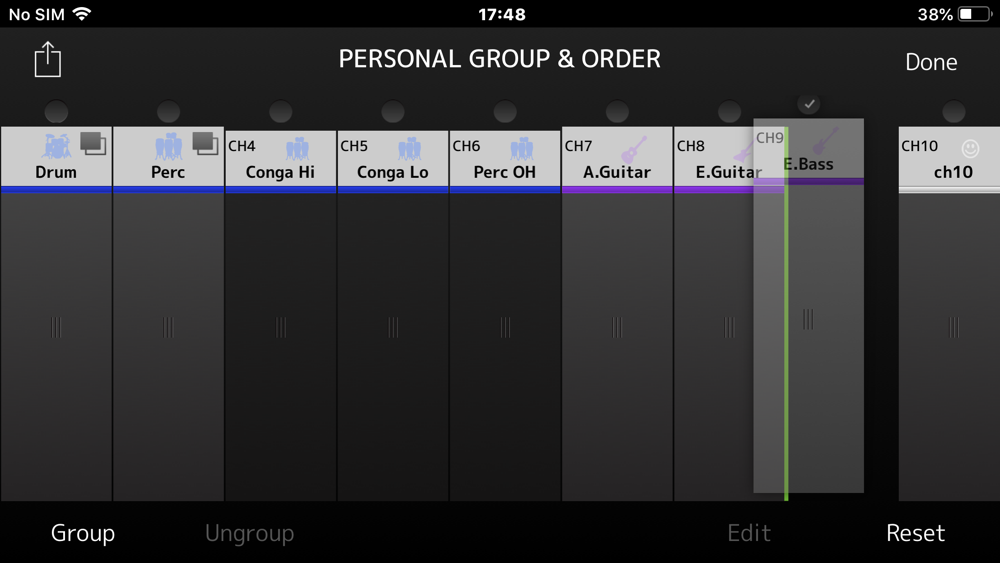1000x563 pixels.
Task: Click the purple color bar under A.Guitar
Action: pos(617,190)
